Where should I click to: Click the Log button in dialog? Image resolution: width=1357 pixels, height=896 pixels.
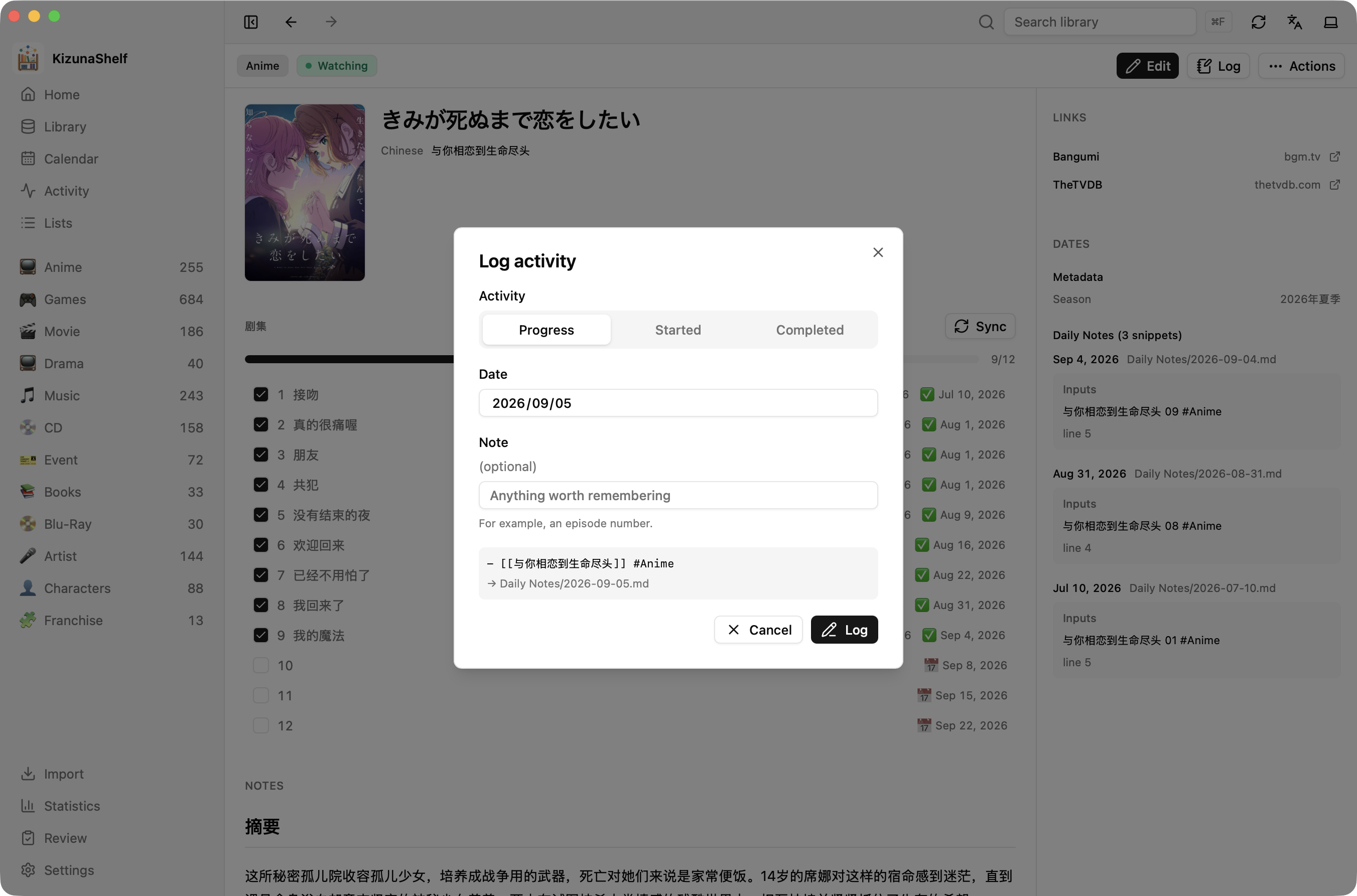coord(844,630)
